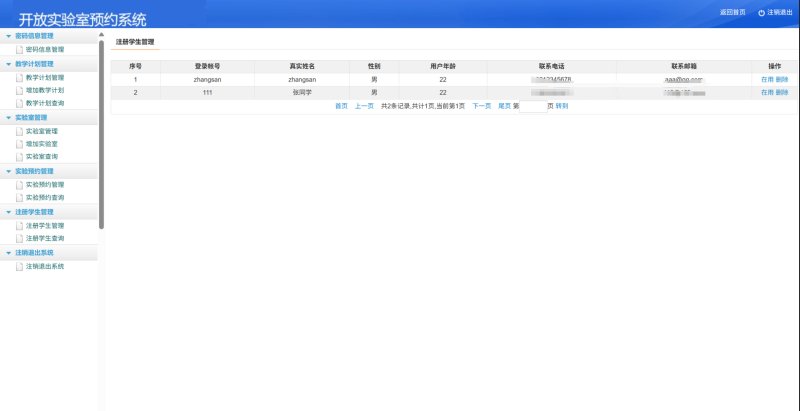
Task: Open 实验预约查询 label in sidebar
Action: 45,197
